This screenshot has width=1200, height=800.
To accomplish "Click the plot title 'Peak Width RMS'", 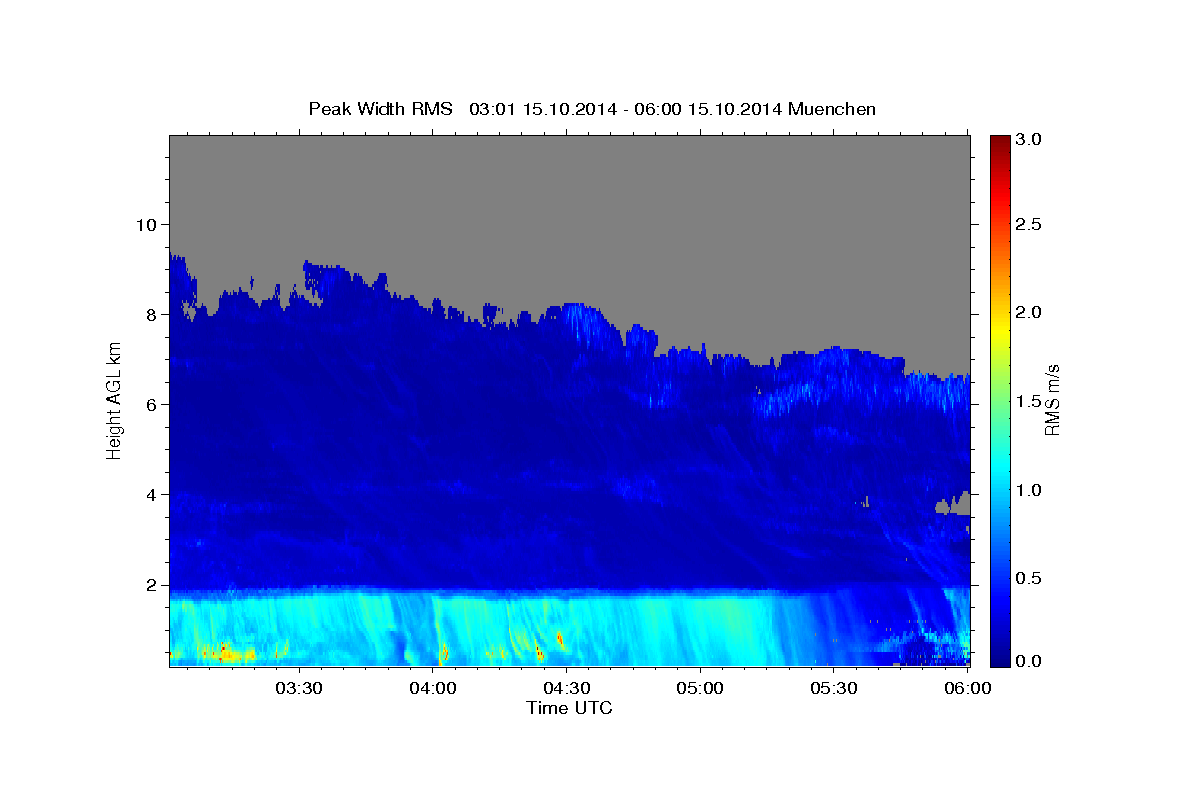I will (x=380, y=109).
